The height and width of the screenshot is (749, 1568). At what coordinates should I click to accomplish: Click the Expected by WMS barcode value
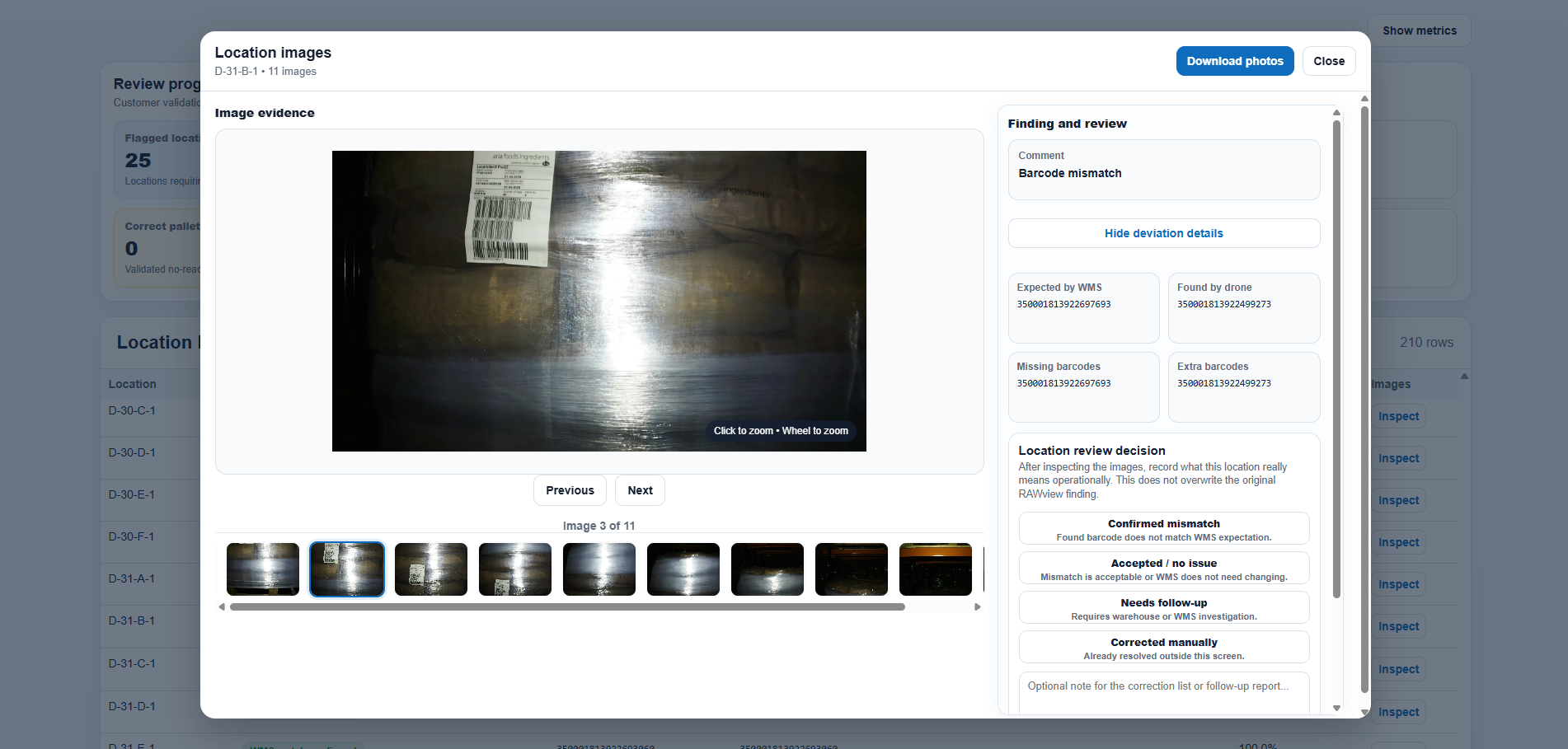1063,304
